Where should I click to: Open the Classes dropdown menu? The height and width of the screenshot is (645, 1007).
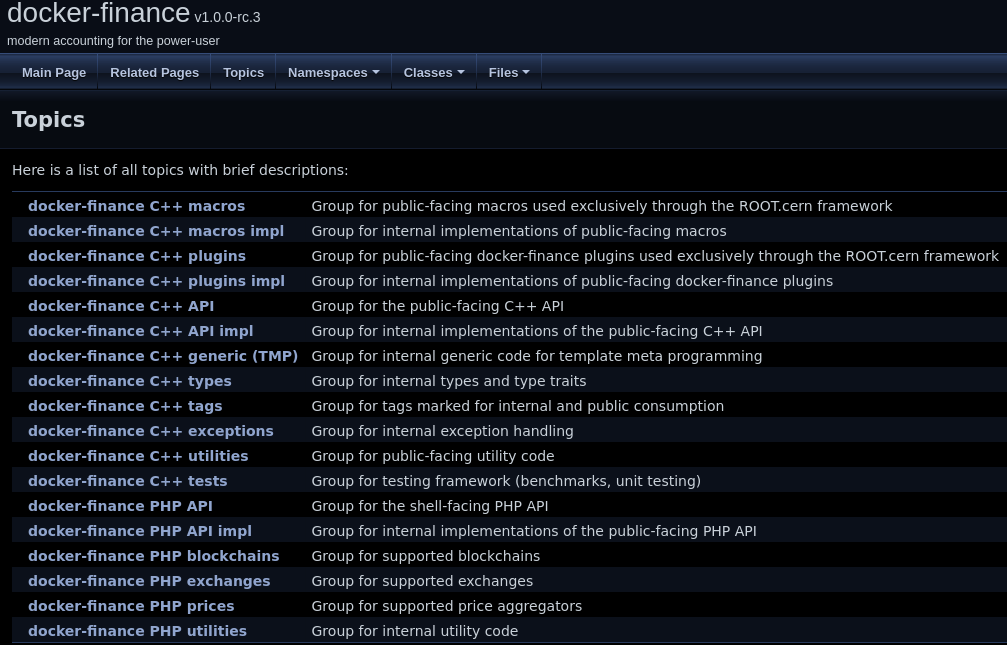pos(433,72)
